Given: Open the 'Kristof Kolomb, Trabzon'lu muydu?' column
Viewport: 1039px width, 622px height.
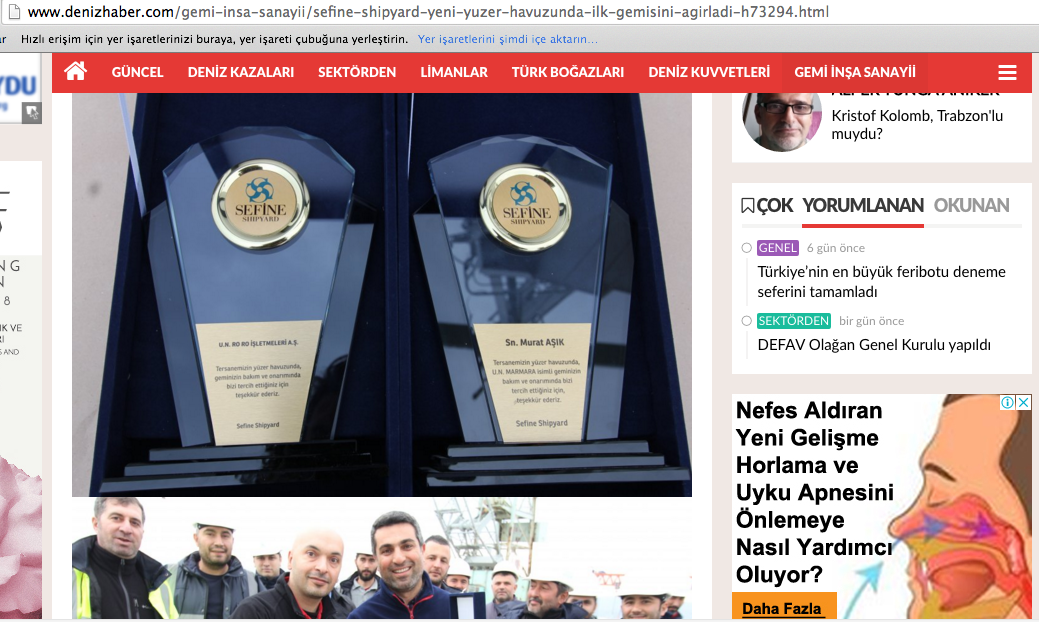Looking at the screenshot, I should pos(917,125).
